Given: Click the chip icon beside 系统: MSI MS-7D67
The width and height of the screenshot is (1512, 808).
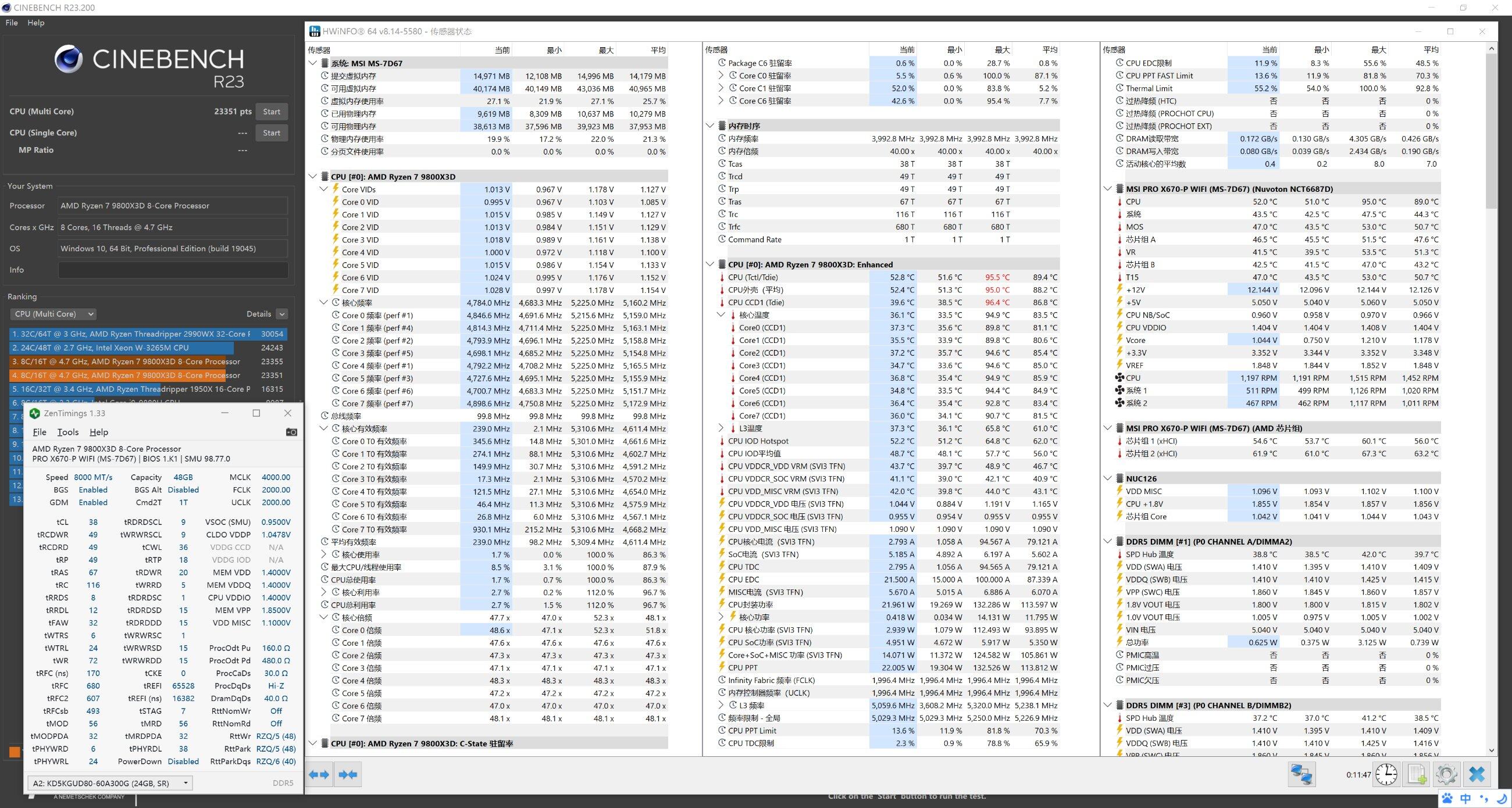Looking at the screenshot, I should point(324,63).
